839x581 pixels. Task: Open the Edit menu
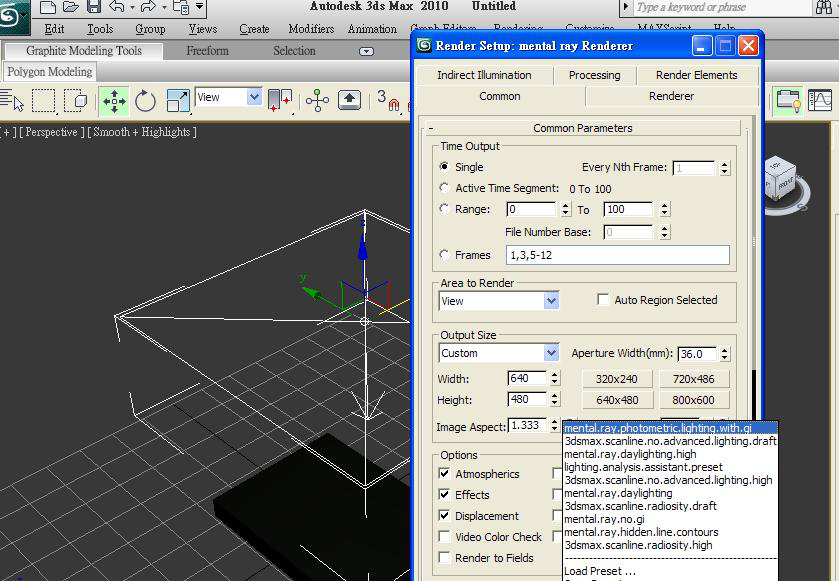(x=55, y=29)
